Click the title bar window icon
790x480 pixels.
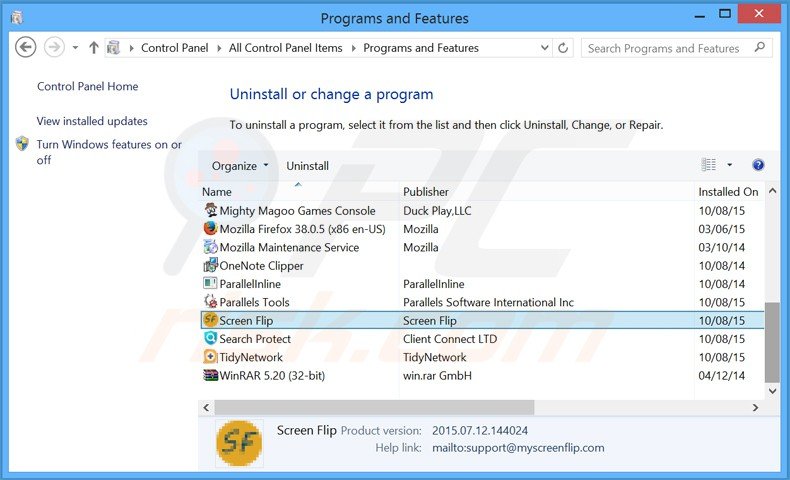[x=17, y=18]
